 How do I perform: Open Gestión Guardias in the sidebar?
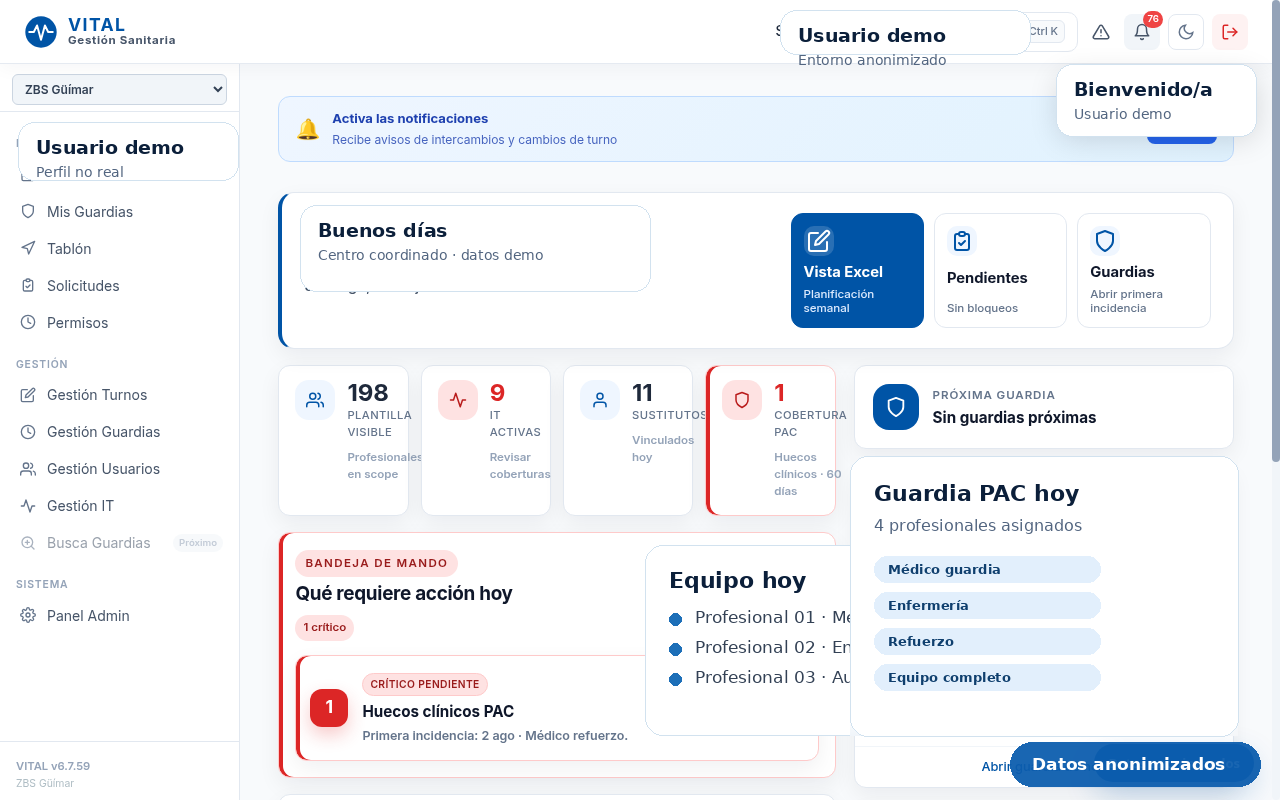coord(119,432)
